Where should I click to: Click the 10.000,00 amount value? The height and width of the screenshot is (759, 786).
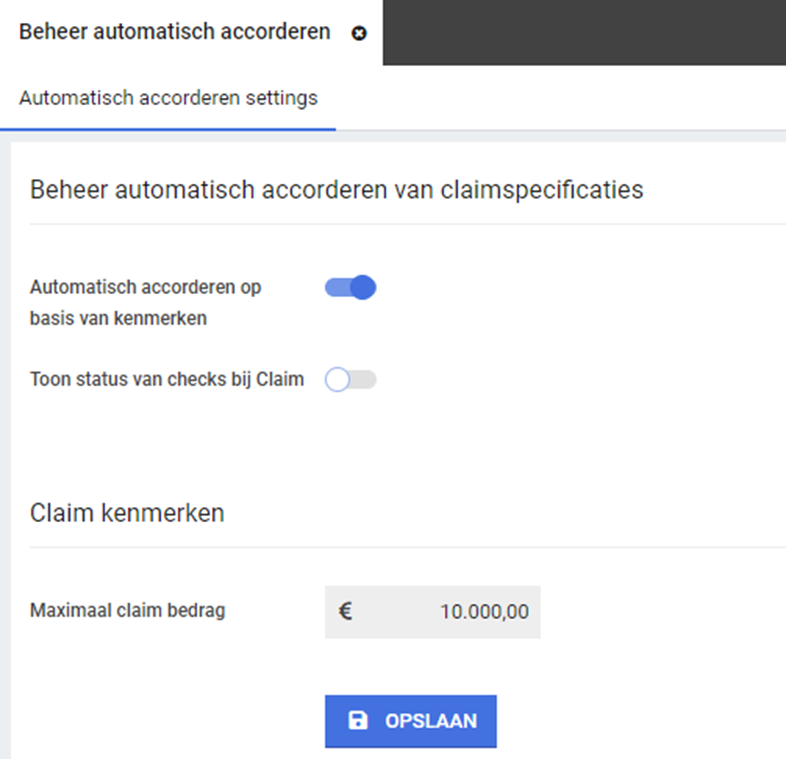pos(484,611)
